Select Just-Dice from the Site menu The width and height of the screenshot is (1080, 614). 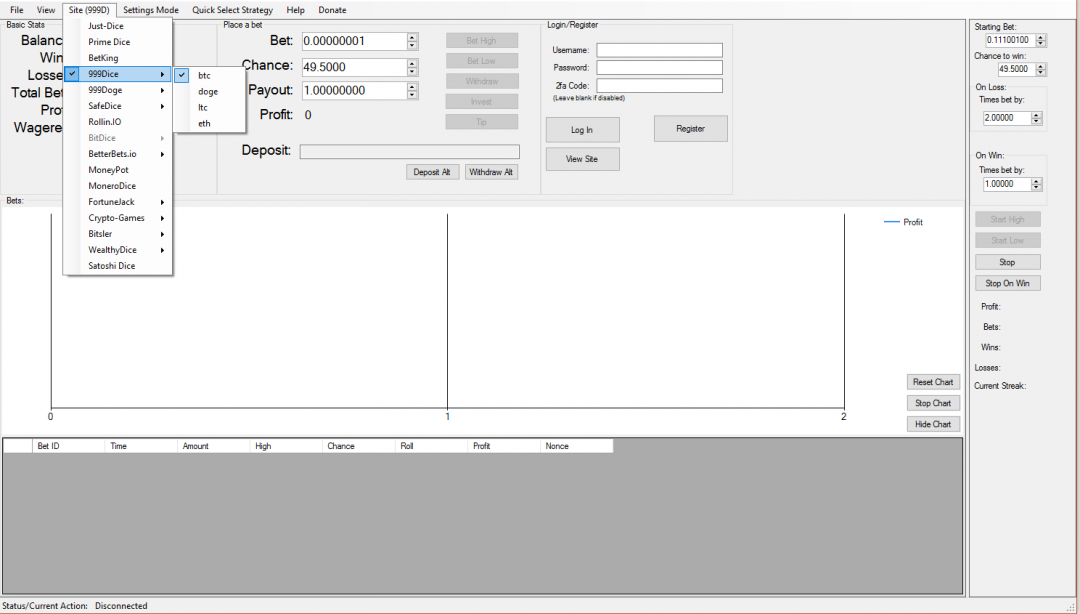(x=106, y=26)
